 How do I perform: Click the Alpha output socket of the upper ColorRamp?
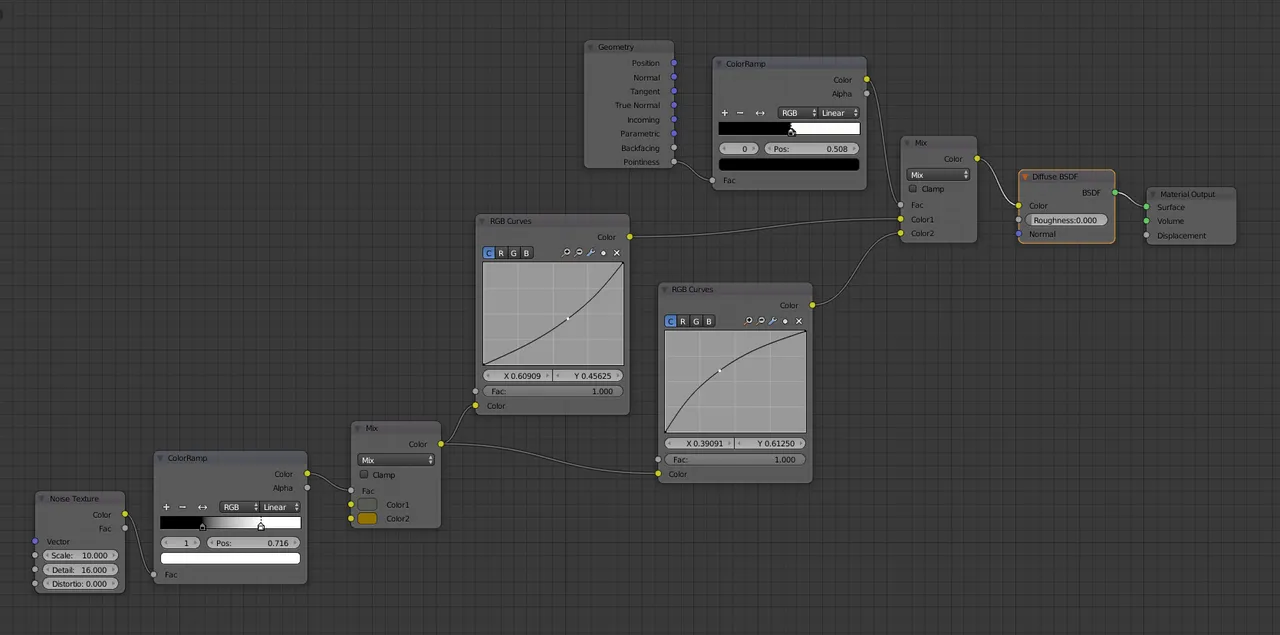(x=866, y=93)
